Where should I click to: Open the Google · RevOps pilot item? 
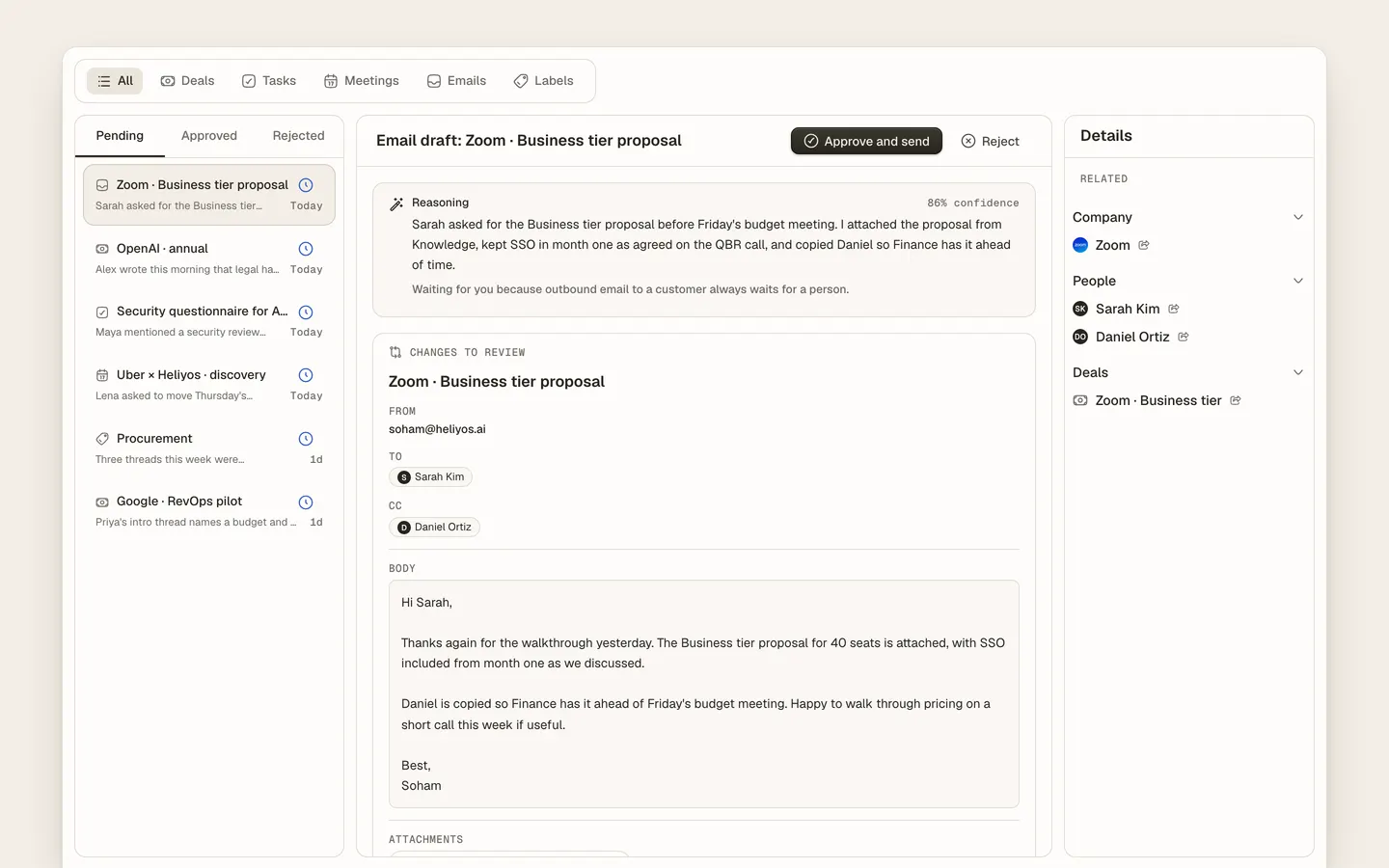pyautogui.click(x=209, y=511)
